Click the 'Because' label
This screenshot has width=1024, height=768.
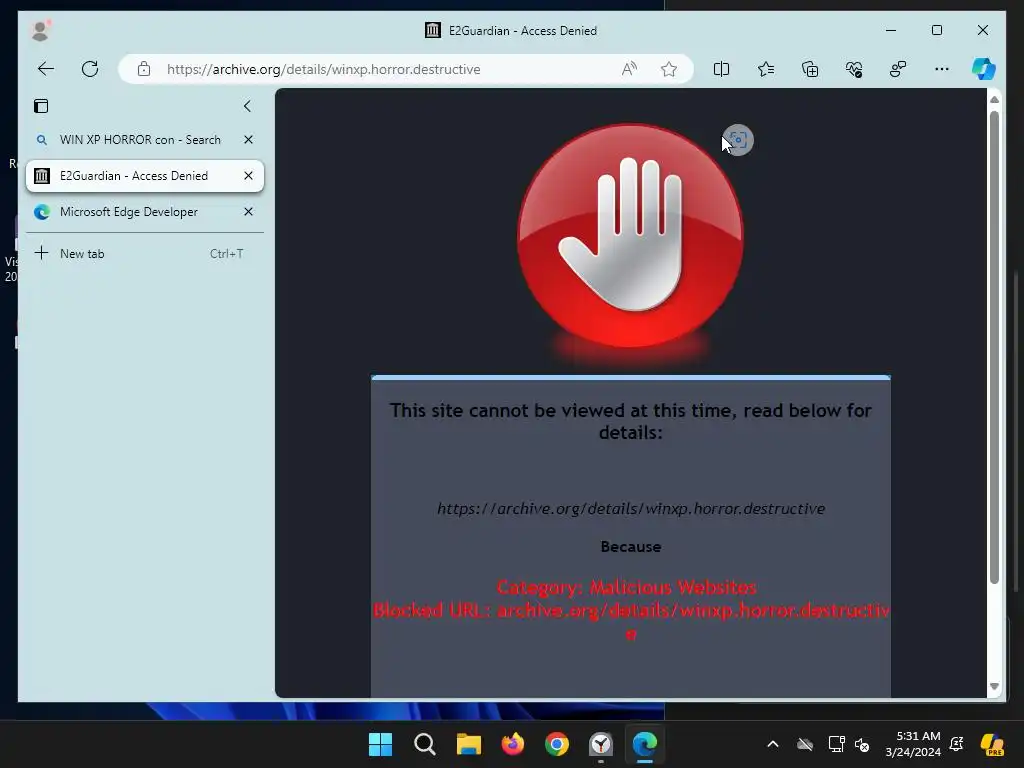631,547
